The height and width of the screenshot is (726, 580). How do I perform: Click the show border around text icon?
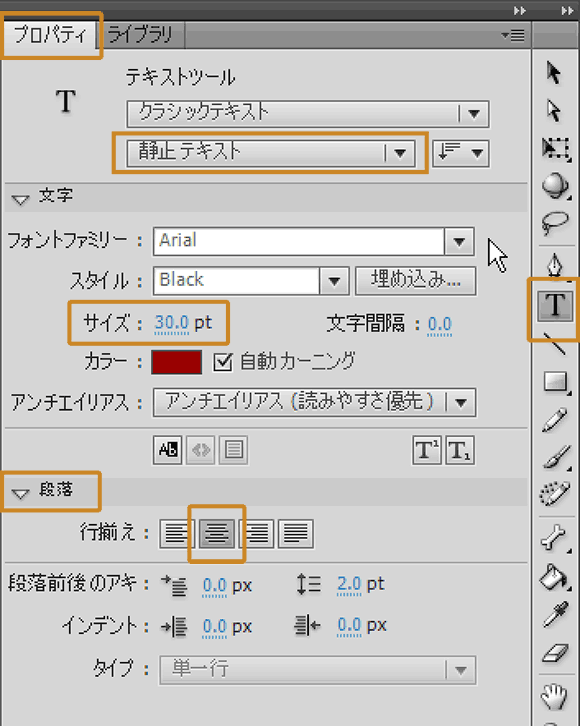[x=234, y=450]
